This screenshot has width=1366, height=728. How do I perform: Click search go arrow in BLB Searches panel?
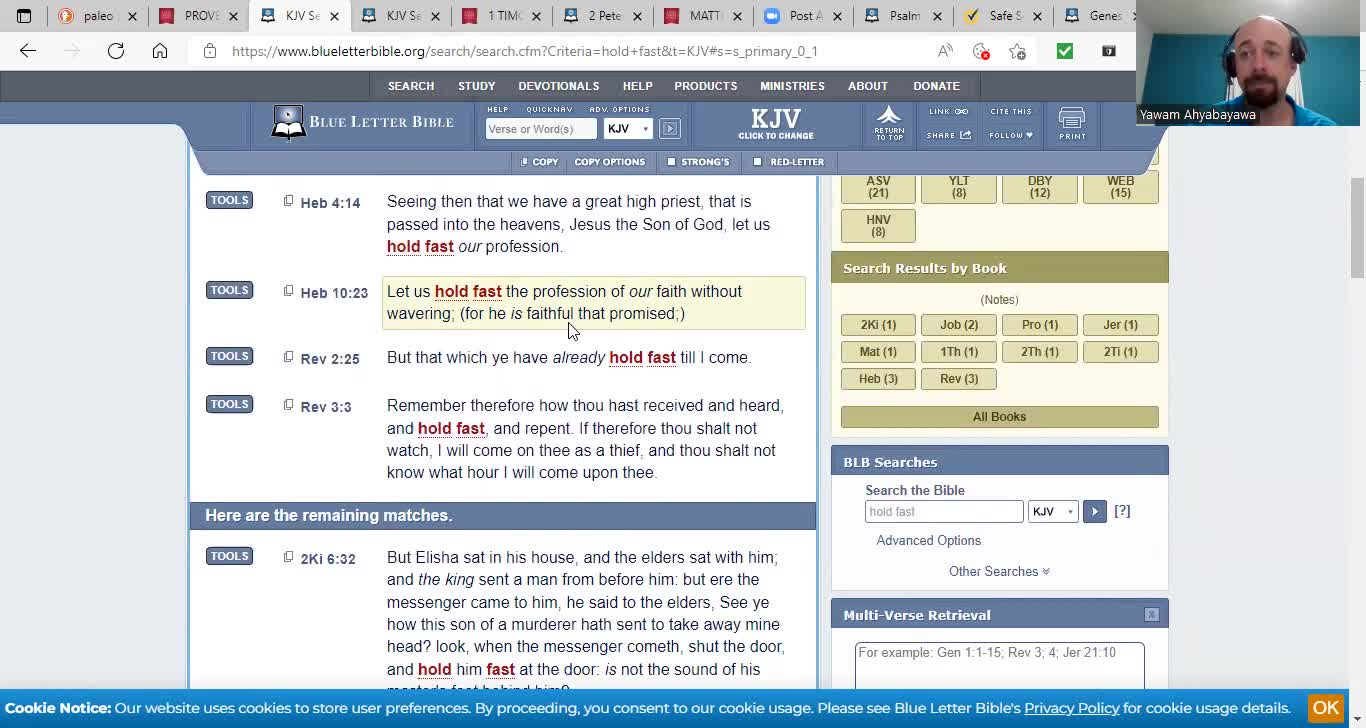click(1094, 511)
